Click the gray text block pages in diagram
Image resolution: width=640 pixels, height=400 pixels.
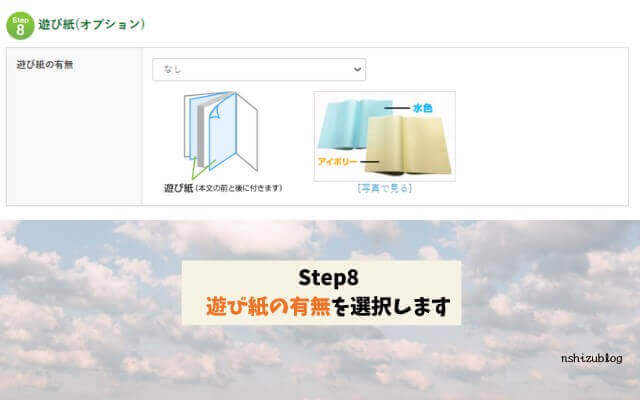200,131
